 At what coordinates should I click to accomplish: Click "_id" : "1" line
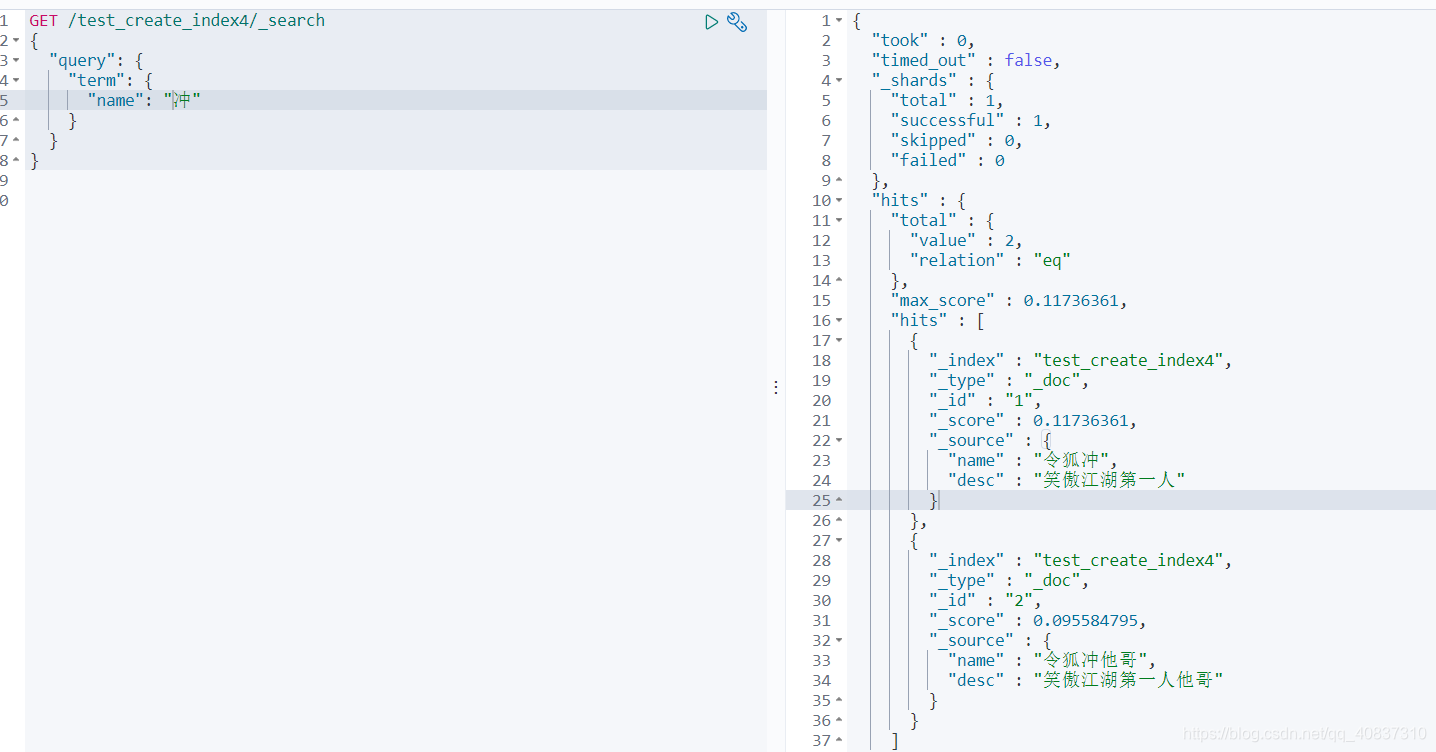click(985, 400)
